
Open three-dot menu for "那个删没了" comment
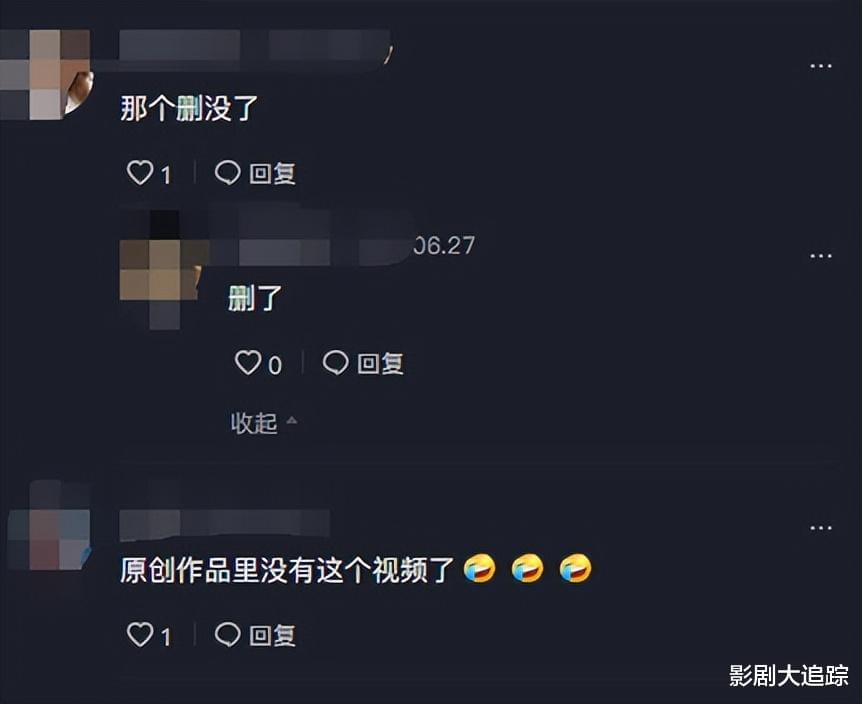point(820,66)
